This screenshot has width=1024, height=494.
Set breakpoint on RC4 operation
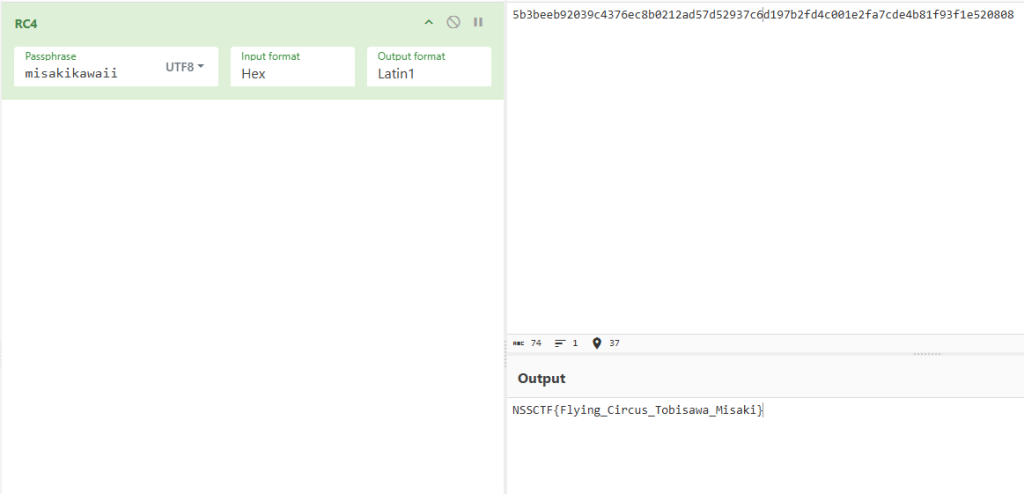[x=478, y=22]
